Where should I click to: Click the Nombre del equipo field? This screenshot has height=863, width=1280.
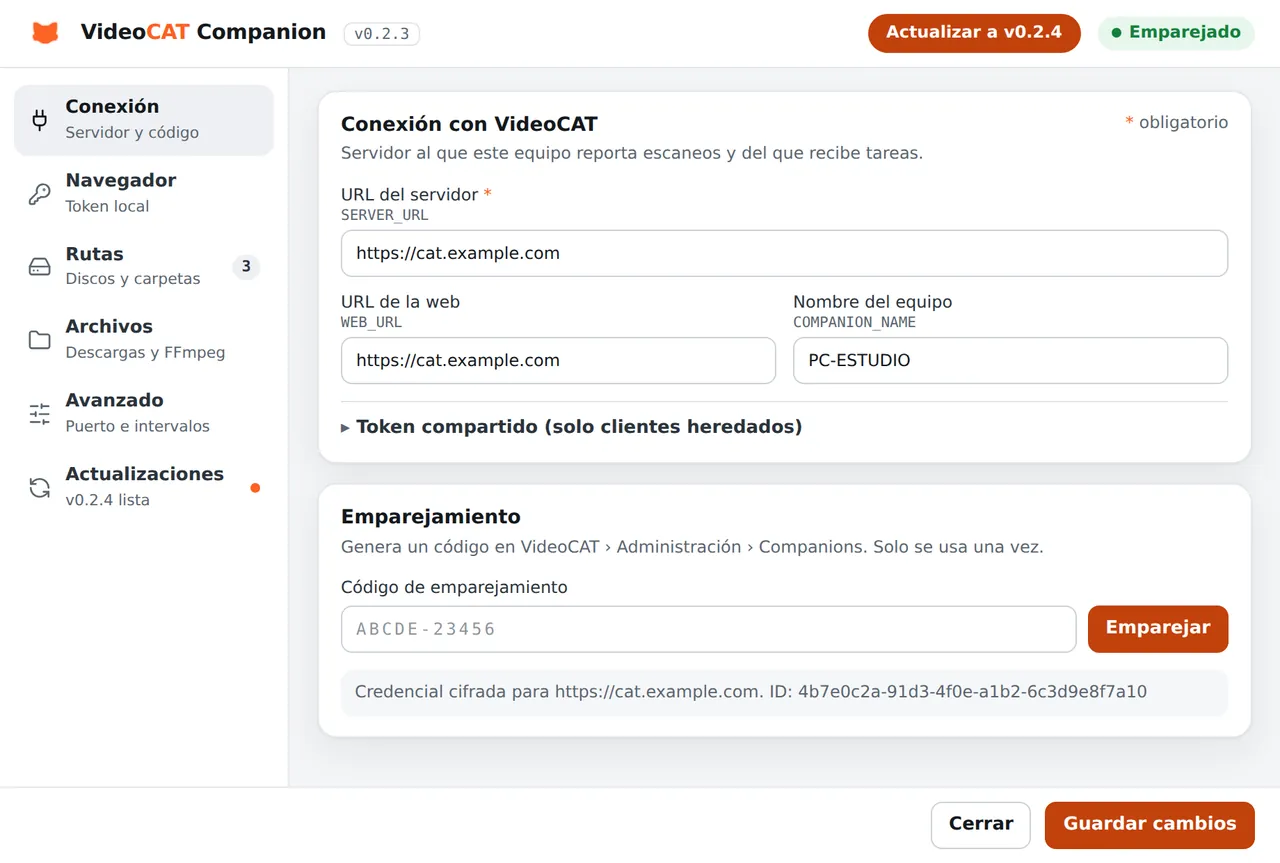pos(1010,361)
